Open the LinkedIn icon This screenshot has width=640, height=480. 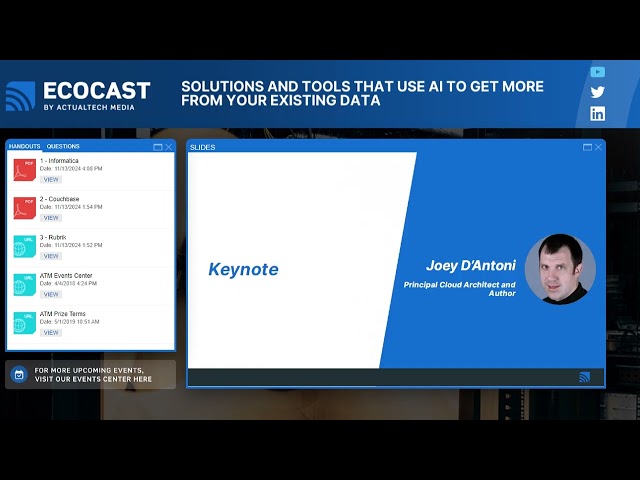[598, 114]
